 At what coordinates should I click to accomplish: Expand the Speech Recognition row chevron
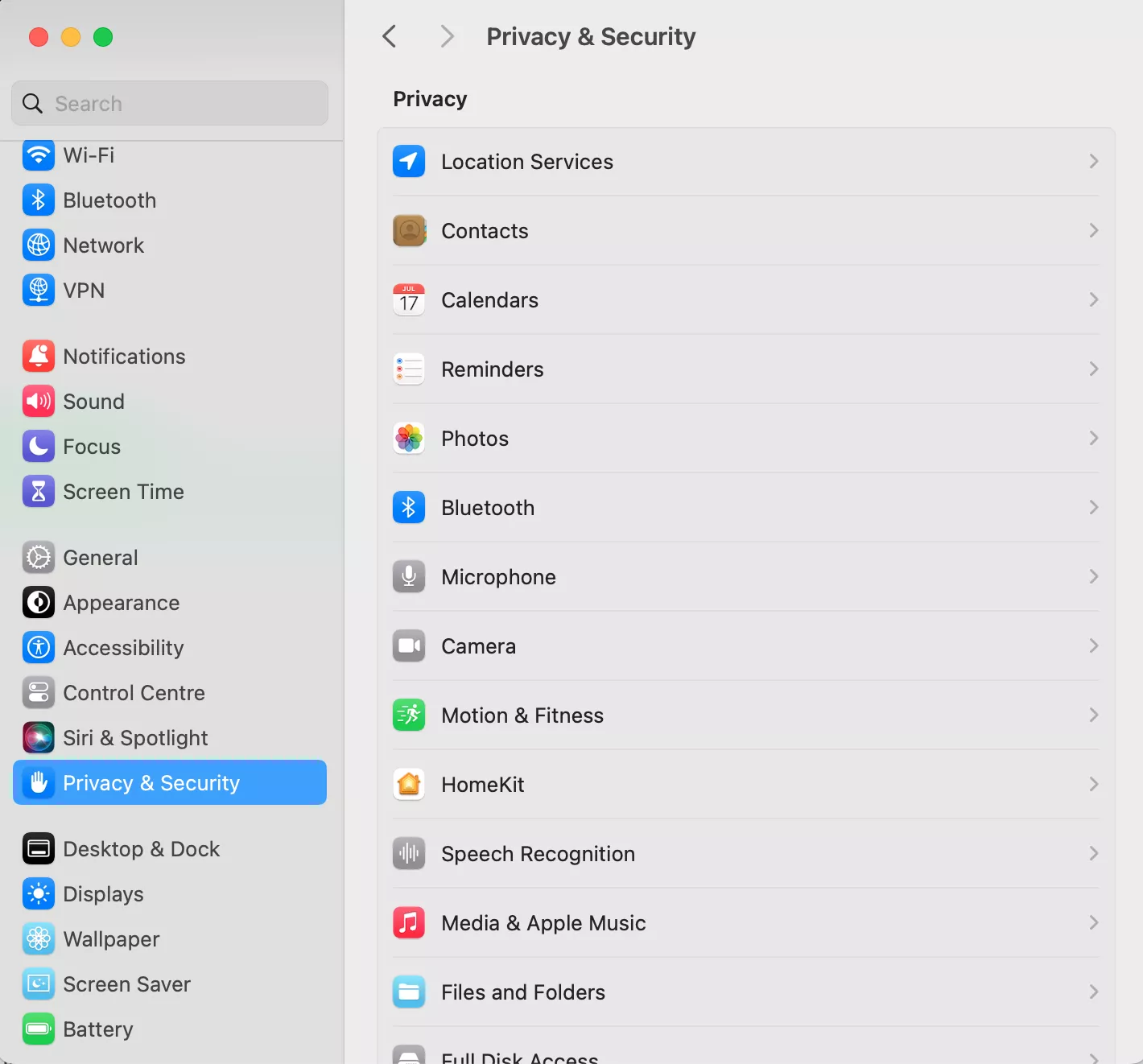point(1093,854)
